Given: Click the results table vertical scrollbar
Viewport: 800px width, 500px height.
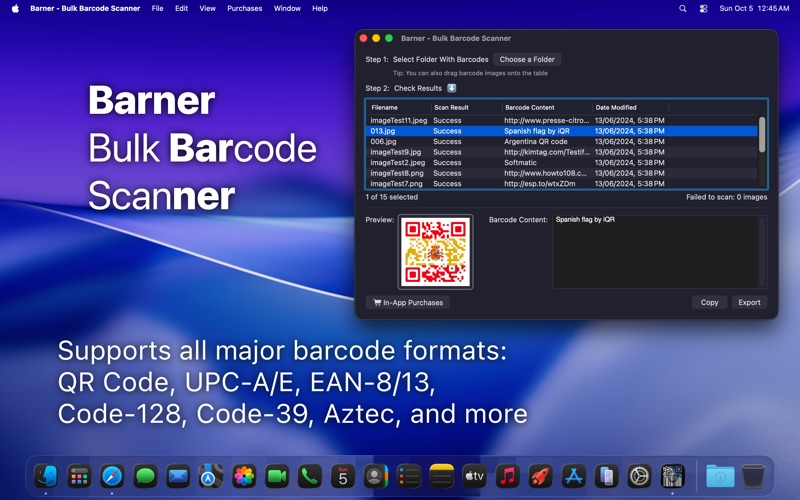Looking at the screenshot, I should (762, 135).
